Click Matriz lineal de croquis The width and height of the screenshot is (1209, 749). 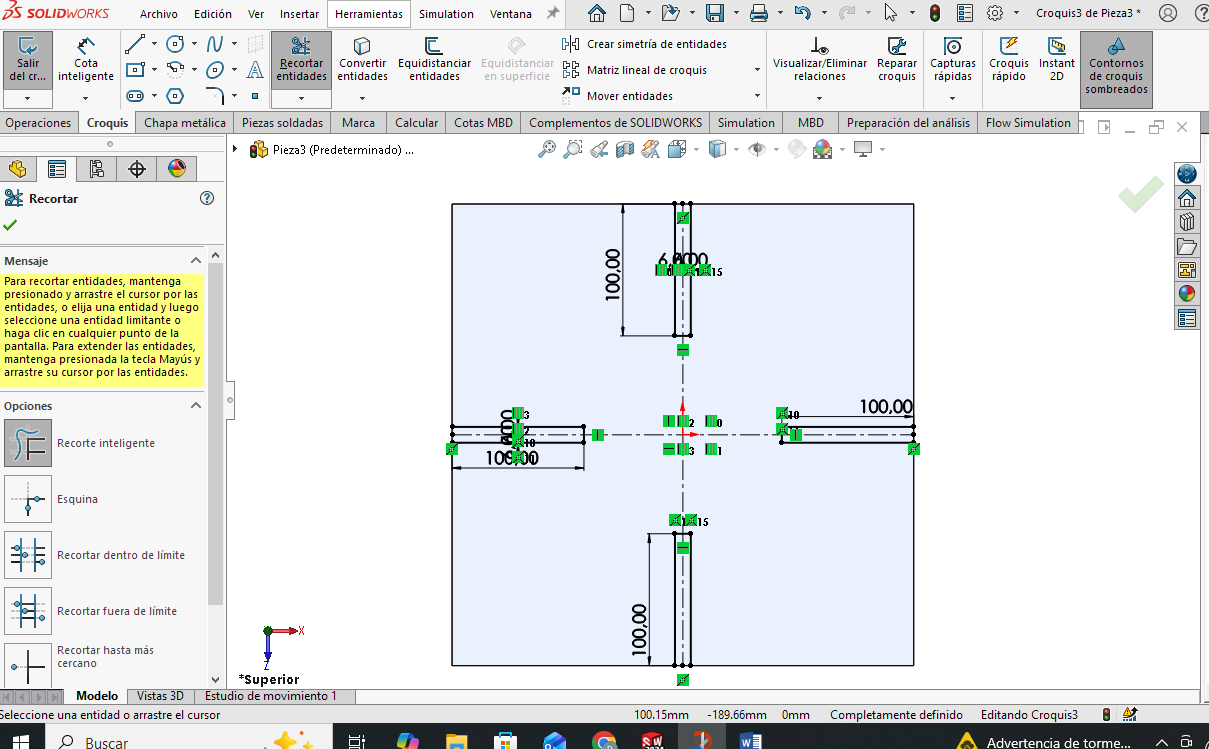pyautogui.click(x=635, y=70)
